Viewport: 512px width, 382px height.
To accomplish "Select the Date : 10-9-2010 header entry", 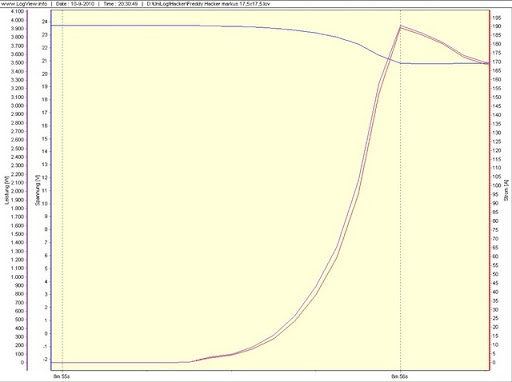I will pos(75,4).
